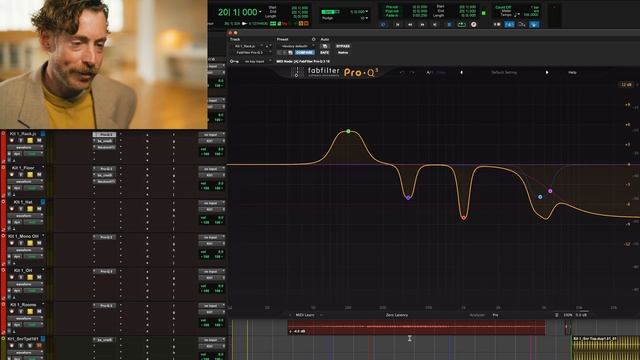Image resolution: width=640 pixels, height=360 pixels.
Task: Select the red audio clip in timeline
Action: coord(416,327)
